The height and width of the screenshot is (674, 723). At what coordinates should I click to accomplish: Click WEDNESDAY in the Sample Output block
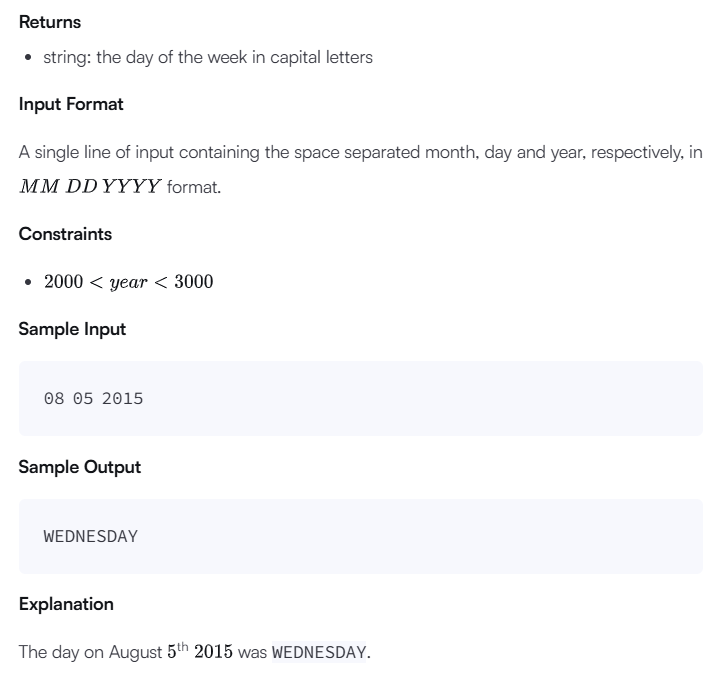tap(91, 537)
